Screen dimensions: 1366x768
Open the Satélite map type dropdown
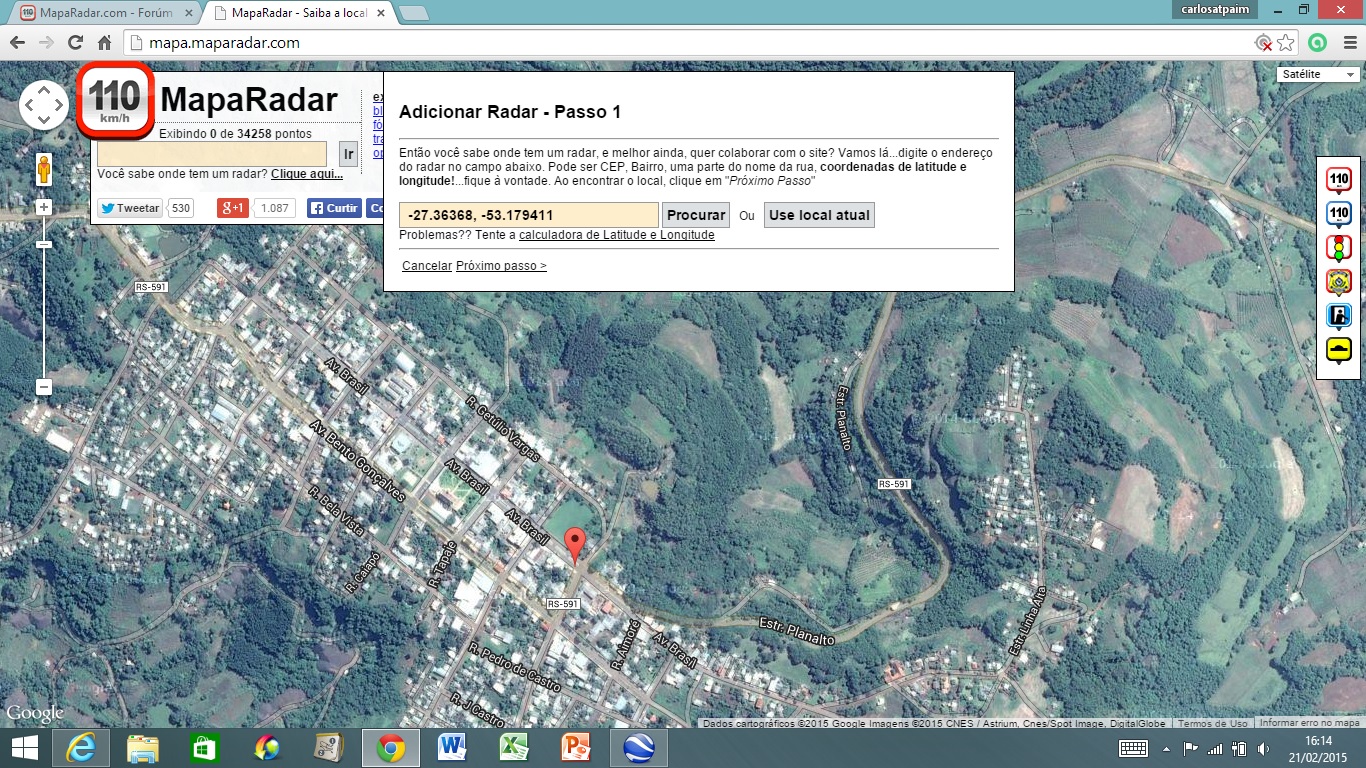(1319, 75)
